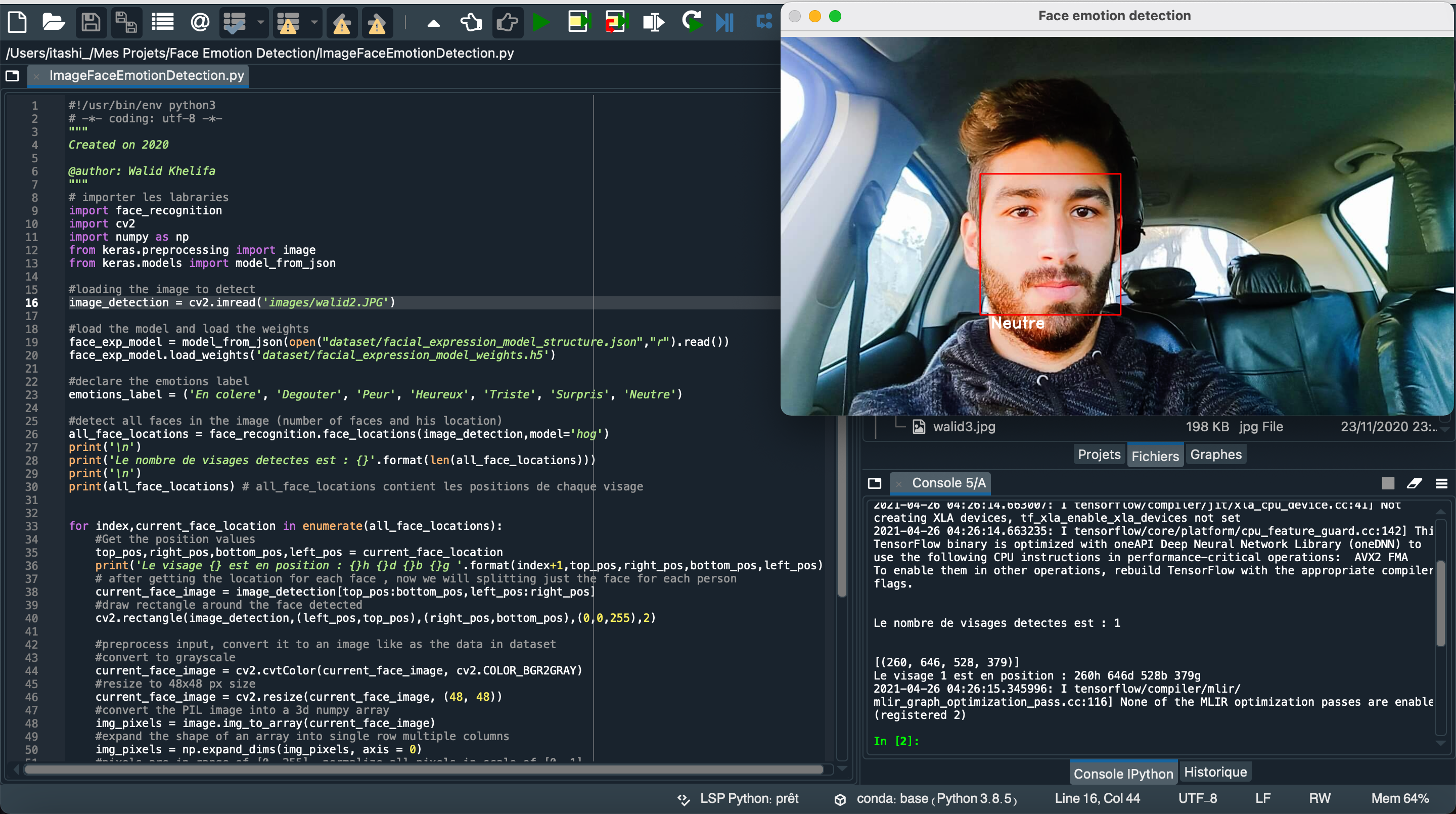The width and height of the screenshot is (1456, 814).
Task: Switch to Historique tab
Action: click(1215, 772)
